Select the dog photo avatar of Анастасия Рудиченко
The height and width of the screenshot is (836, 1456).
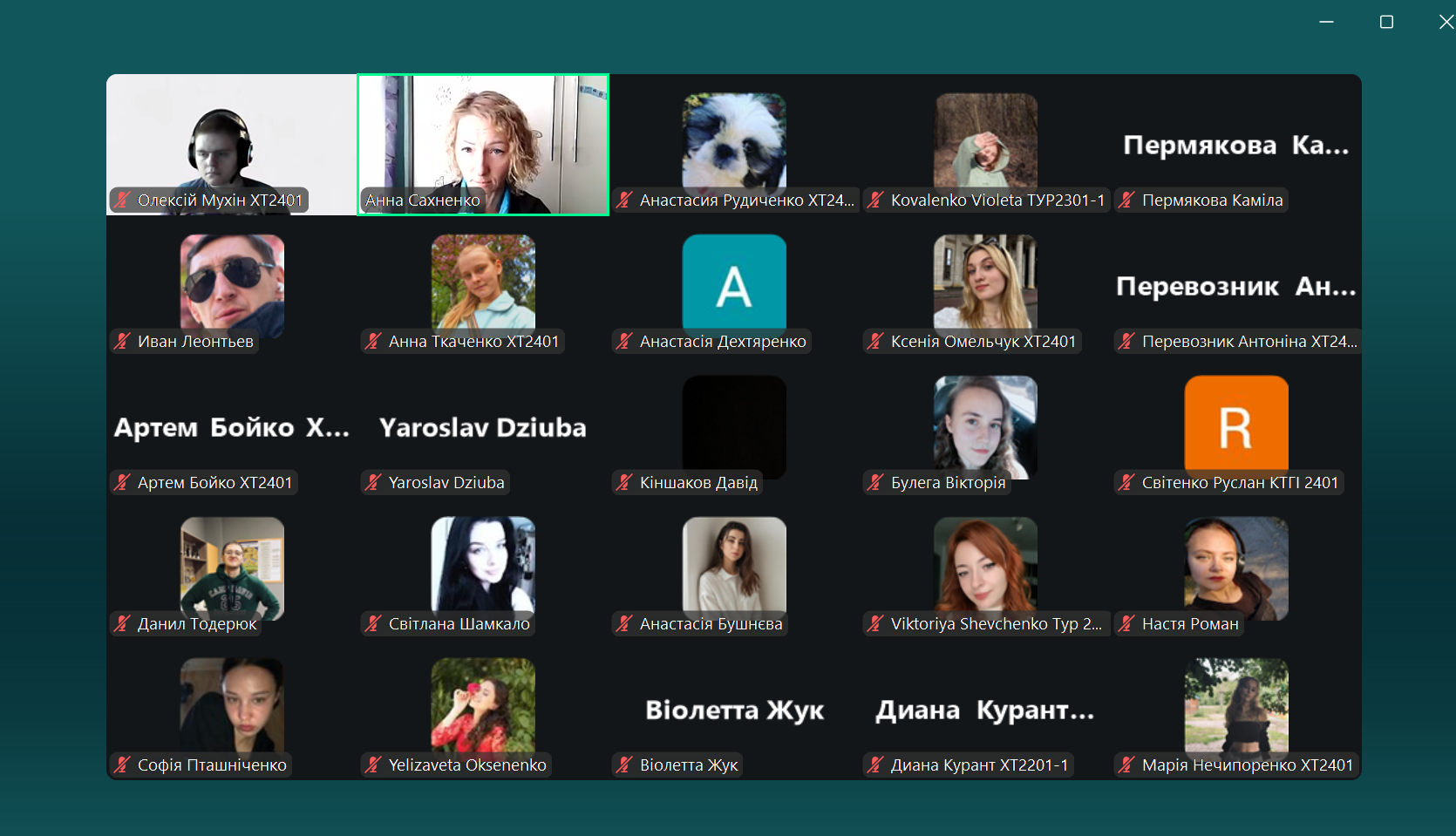[734, 141]
